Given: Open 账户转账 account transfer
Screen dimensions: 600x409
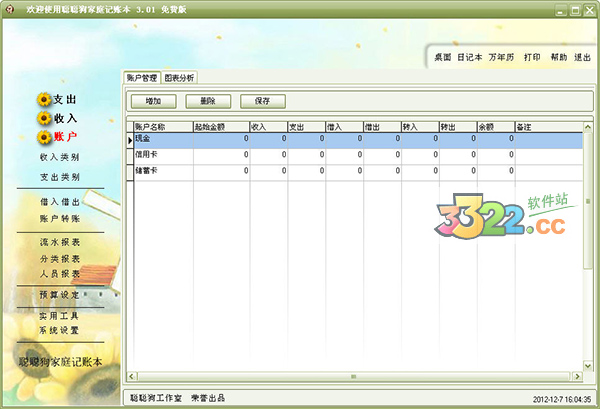Looking at the screenshot, I should pyautogui.click(x=59, y=218).
